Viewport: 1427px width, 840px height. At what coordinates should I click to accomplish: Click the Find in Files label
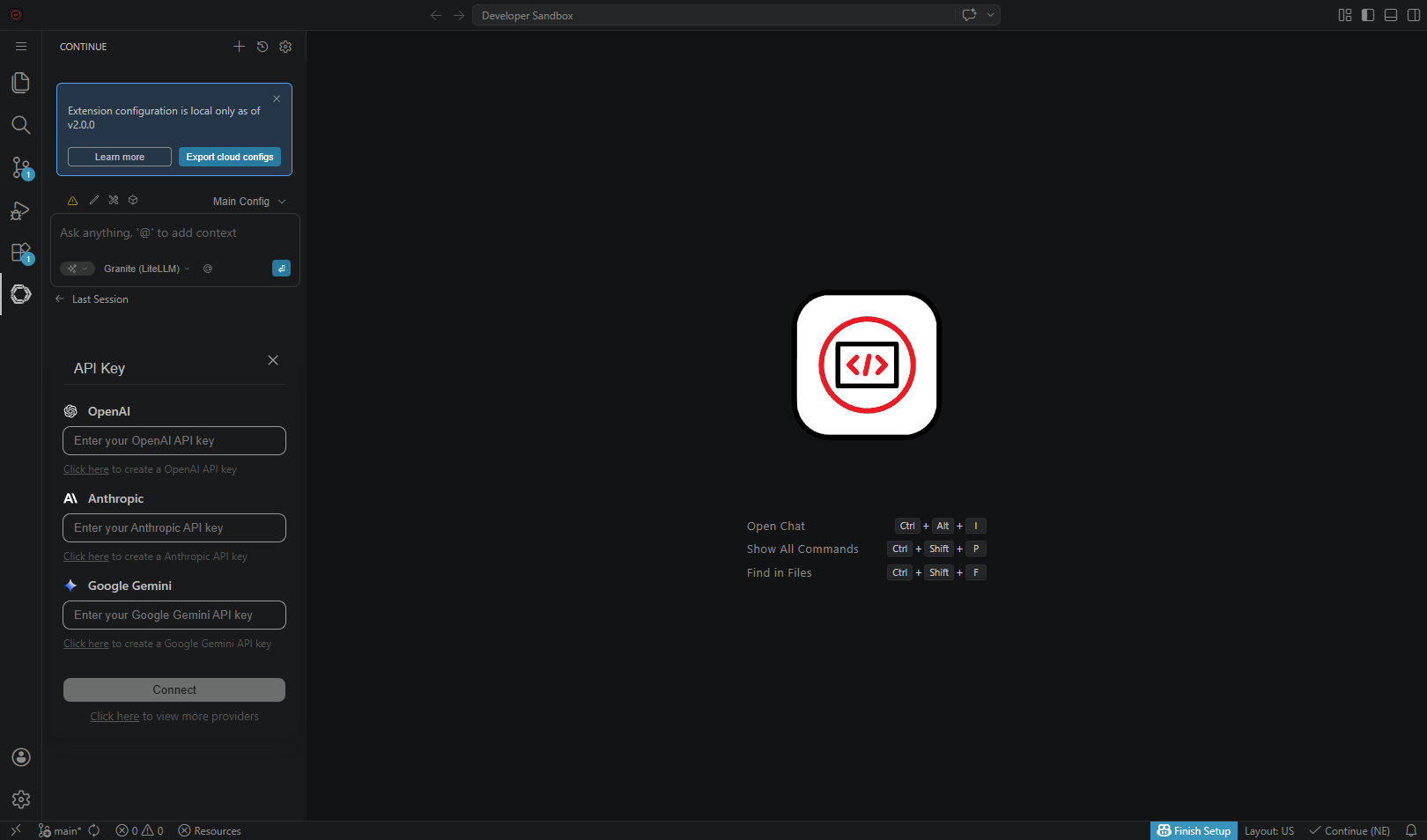[780, 573]
